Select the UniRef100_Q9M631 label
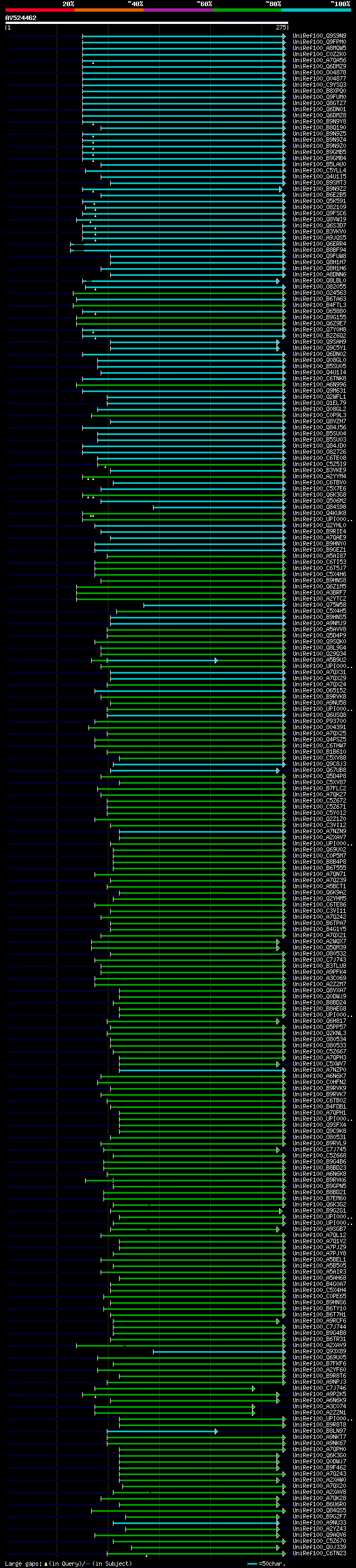Image resolution: width=356 pixels, height=1568 pixels. coord(319,391)
